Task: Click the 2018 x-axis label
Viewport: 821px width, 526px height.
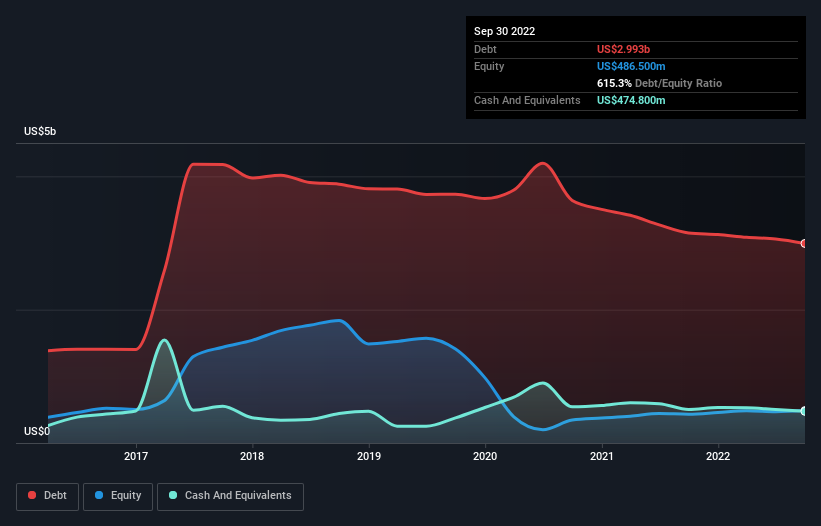Action: 252,456
